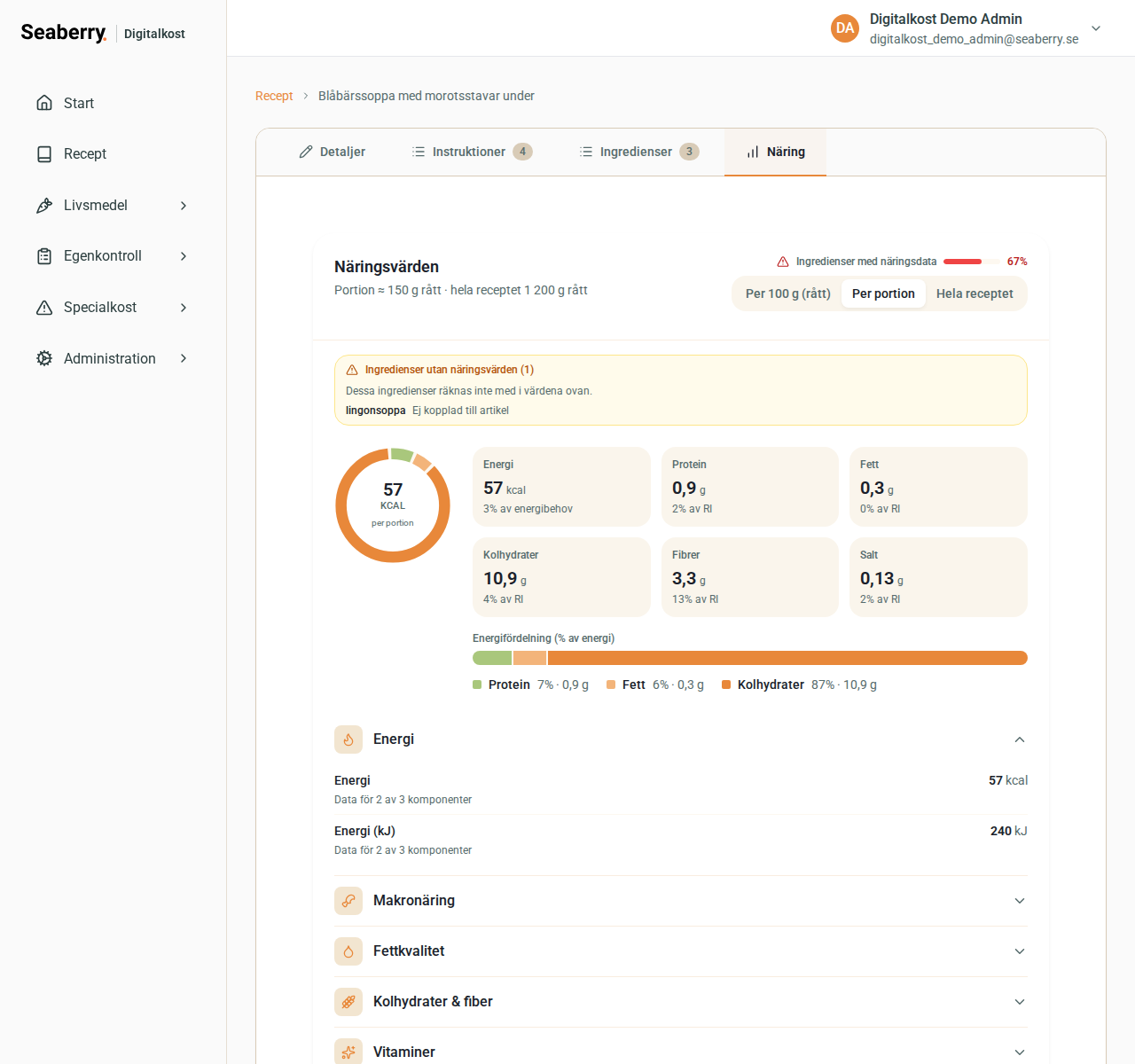1135x1064 pixels.
Task: Open Start page from sidebar
Action: coord(113,103)
